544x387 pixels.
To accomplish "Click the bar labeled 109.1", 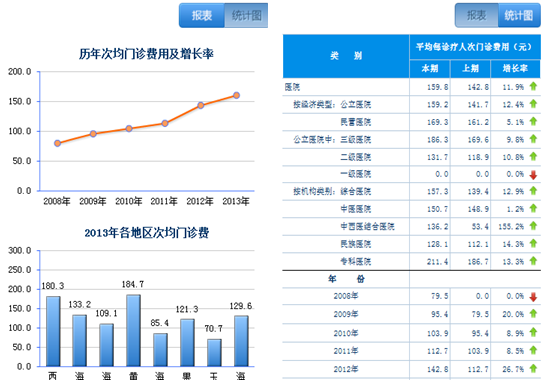I will pos(107,345).
